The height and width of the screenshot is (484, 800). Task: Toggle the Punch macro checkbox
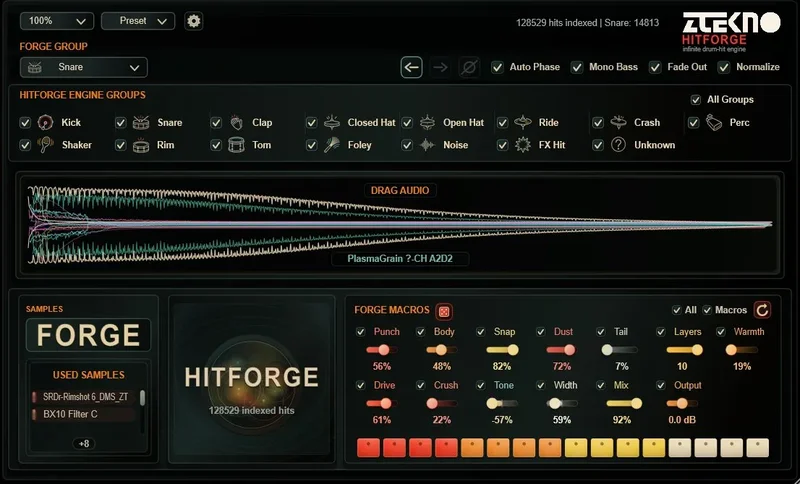pyautogui.click(x=360, y=332)
